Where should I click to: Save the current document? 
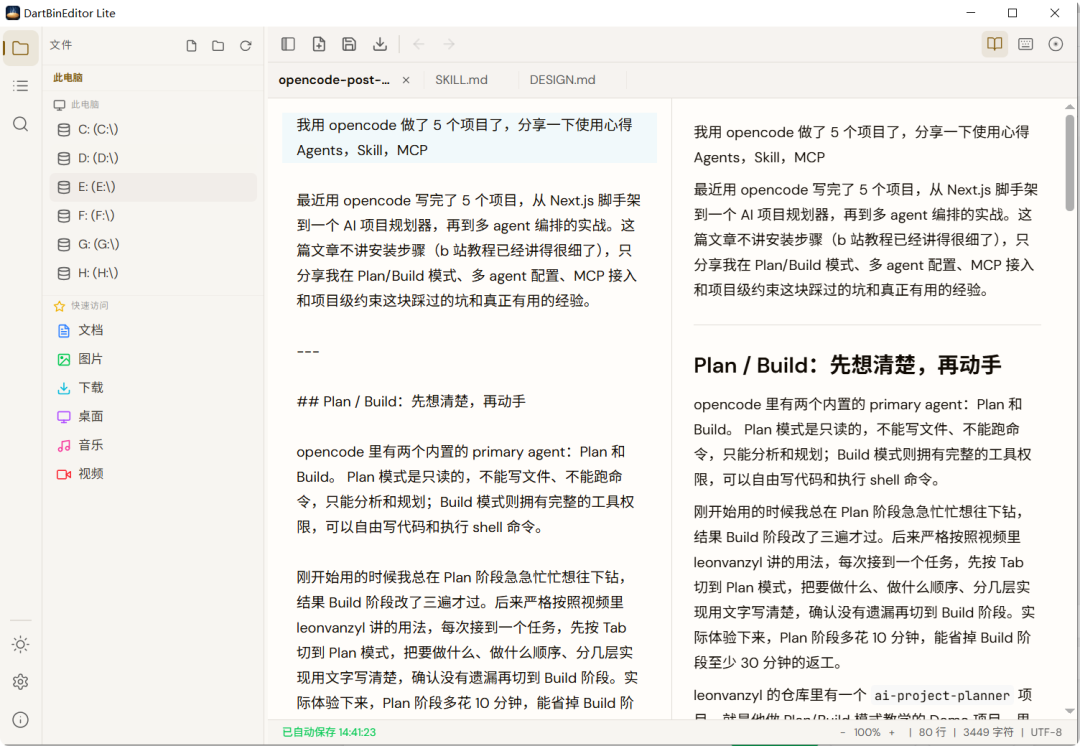349,44
